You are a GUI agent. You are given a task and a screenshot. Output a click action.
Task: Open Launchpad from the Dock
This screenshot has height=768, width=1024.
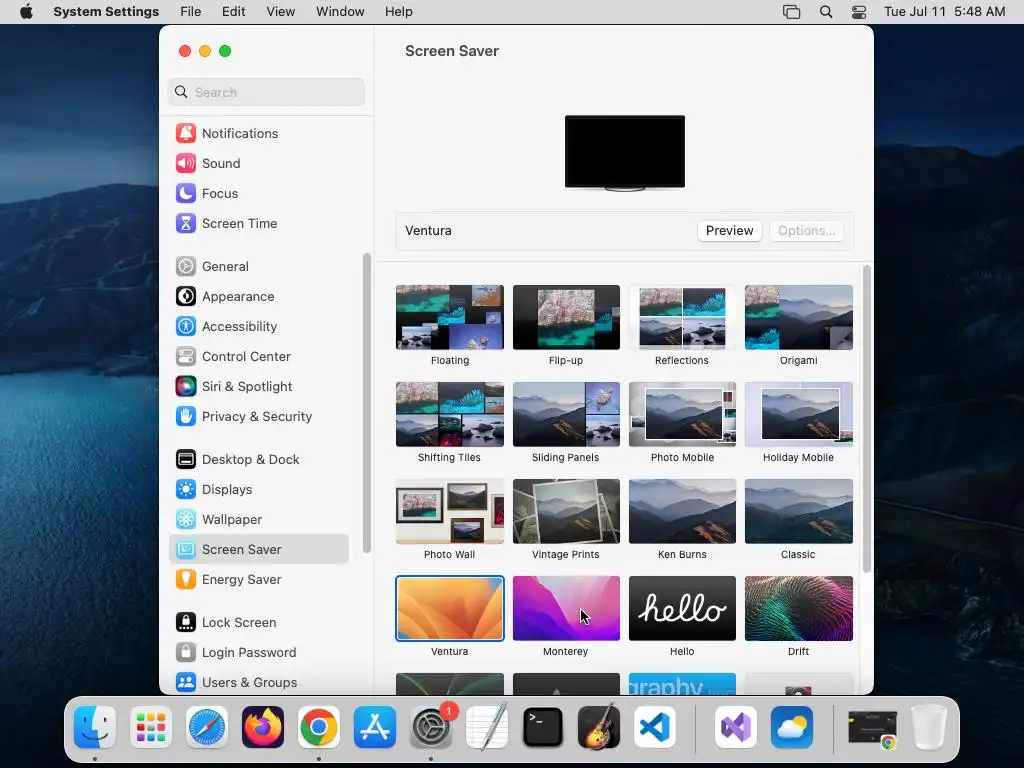click(x=151, y=727)
